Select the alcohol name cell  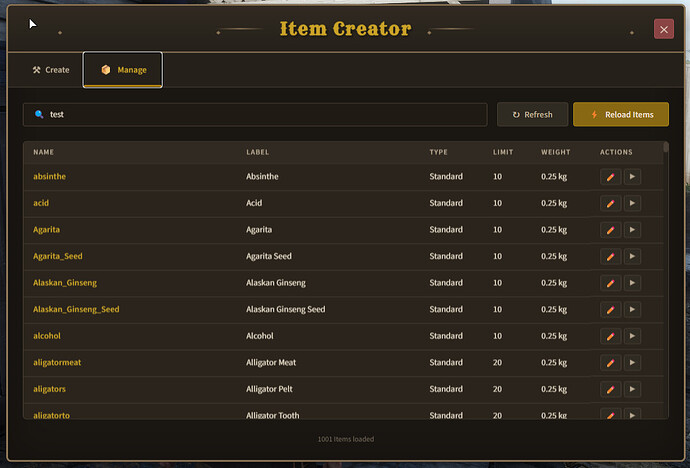click(47, 336)
